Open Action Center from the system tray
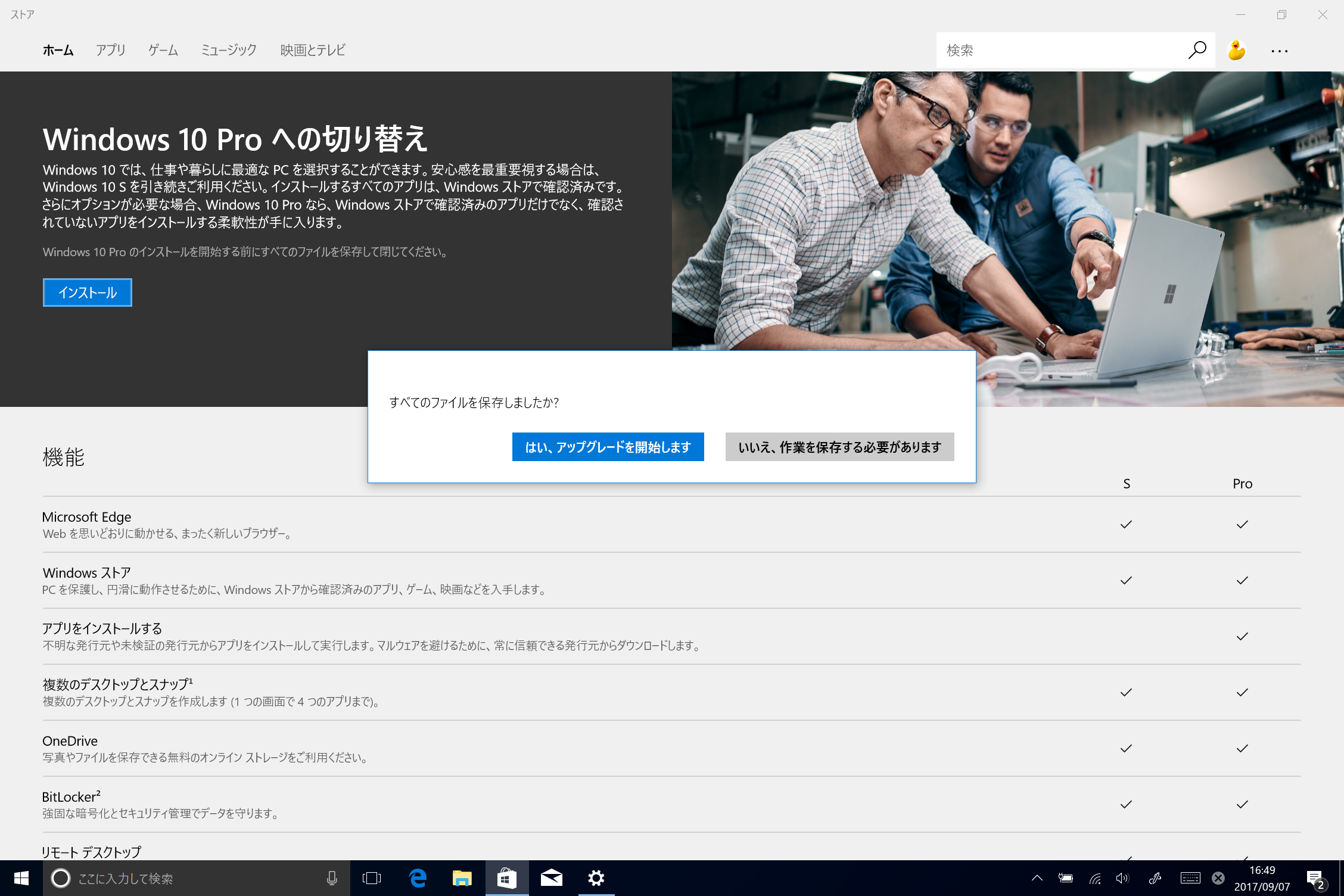The width and height of the screenshot is (1344, 896). click(x=1315, y=878)
